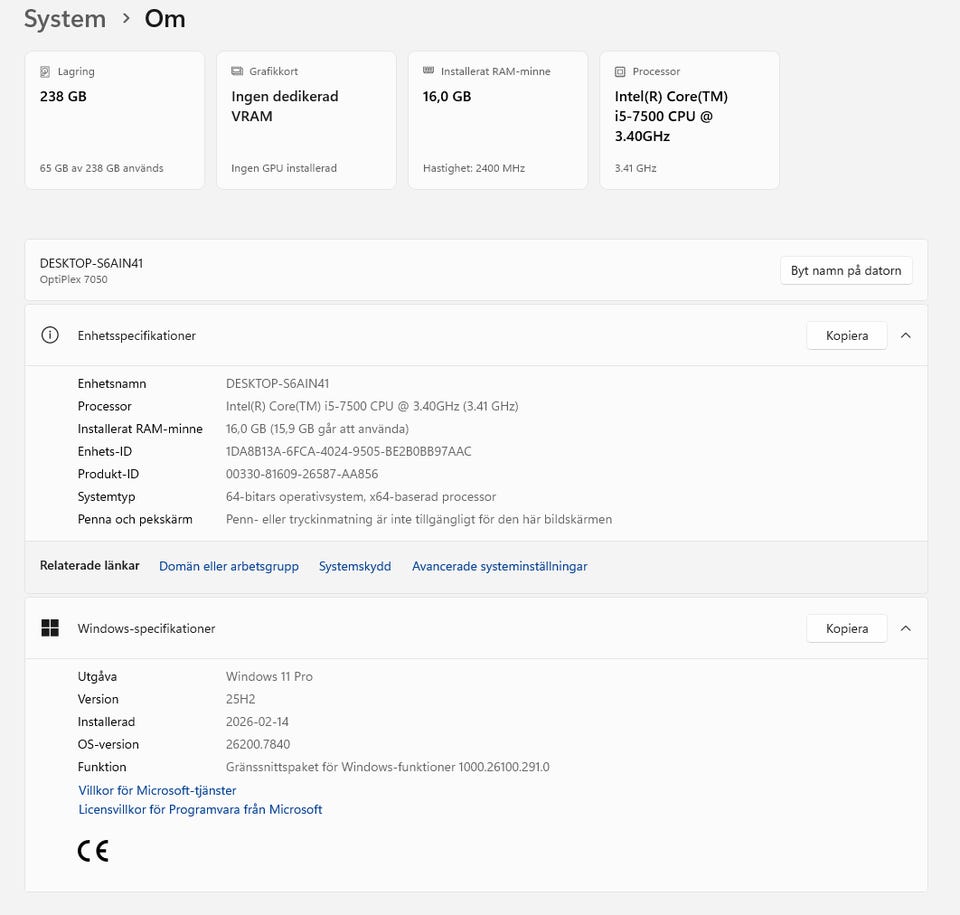This screenshot has height=915, width=960.
Task: Click the Enhetsspecifikationer section header
Action: (x=137, y=336)
